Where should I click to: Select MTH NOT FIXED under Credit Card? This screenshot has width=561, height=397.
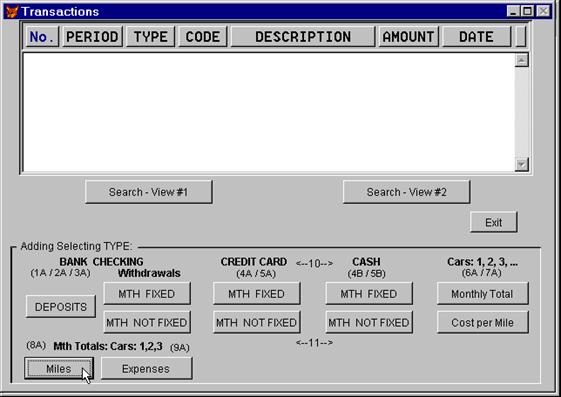pos(257,322)
